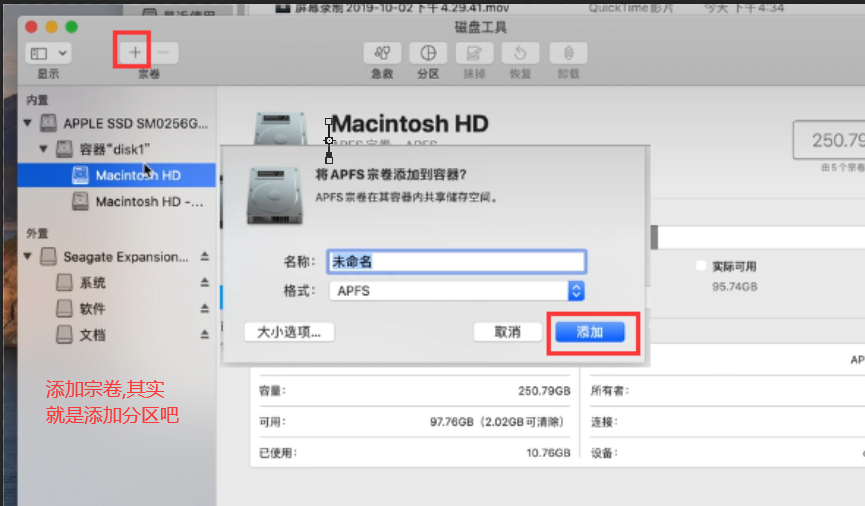Click the 设备 device label
The image size is (865, 506).
click(604, 453)
